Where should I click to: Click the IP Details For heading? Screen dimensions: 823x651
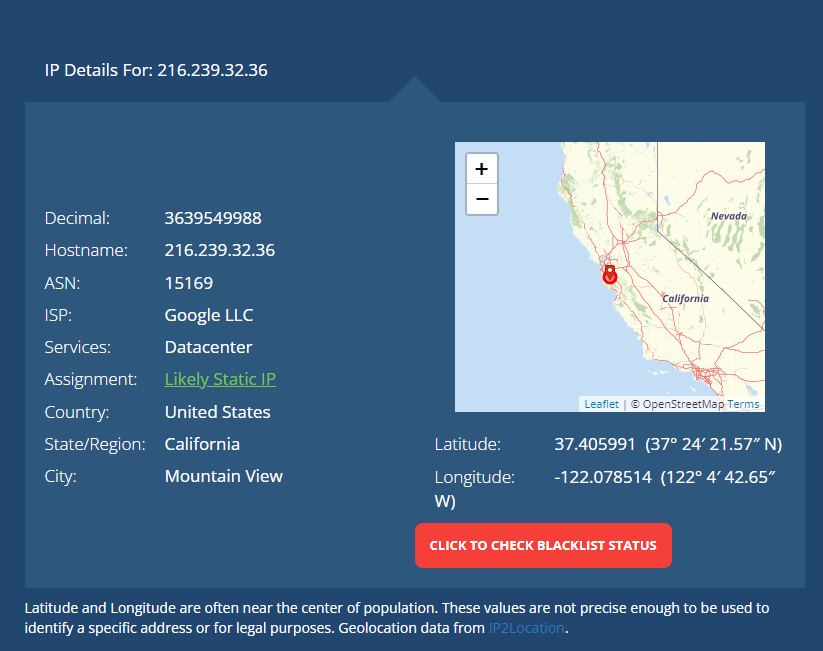pos(156,70)
